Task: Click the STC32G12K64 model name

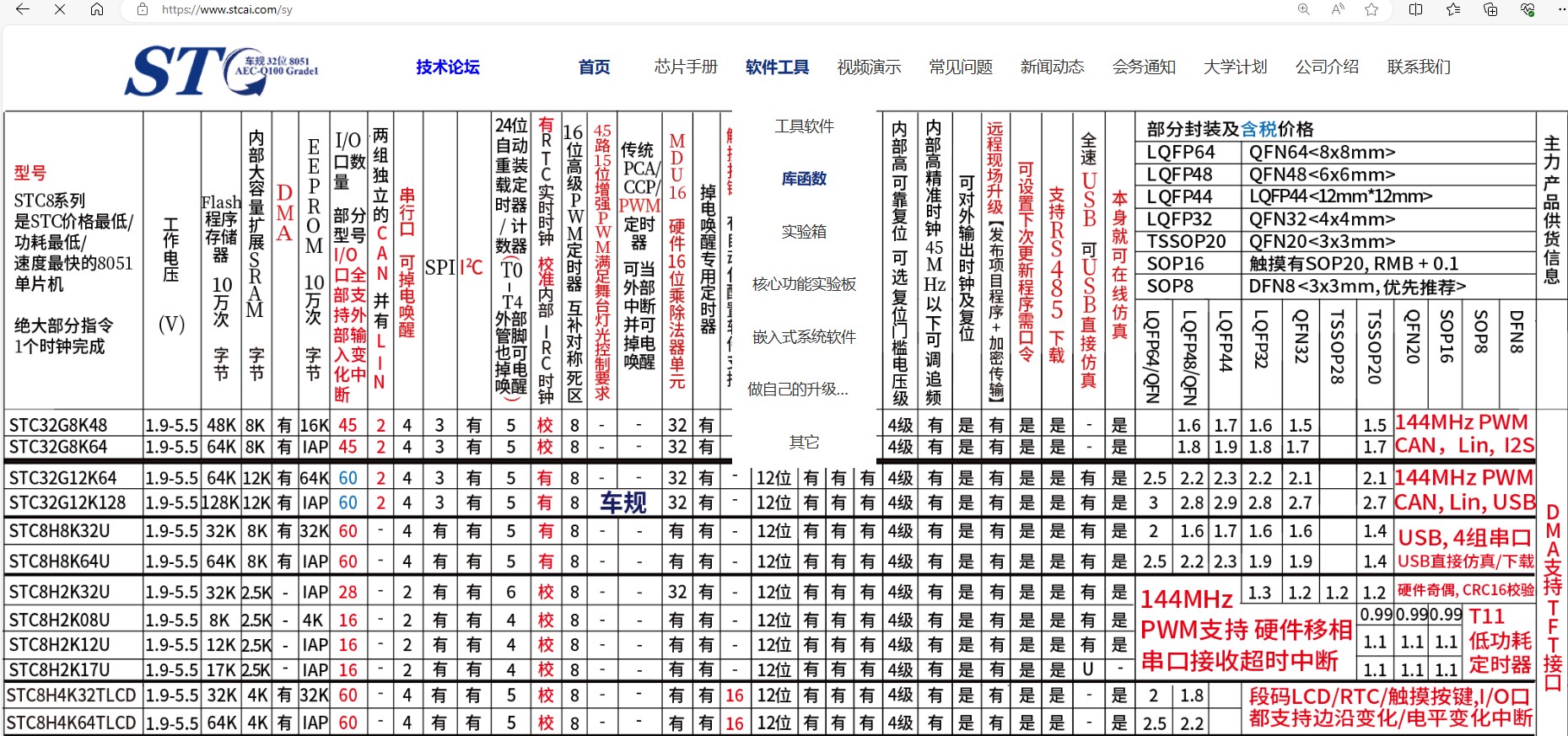Action: (62, 478)
